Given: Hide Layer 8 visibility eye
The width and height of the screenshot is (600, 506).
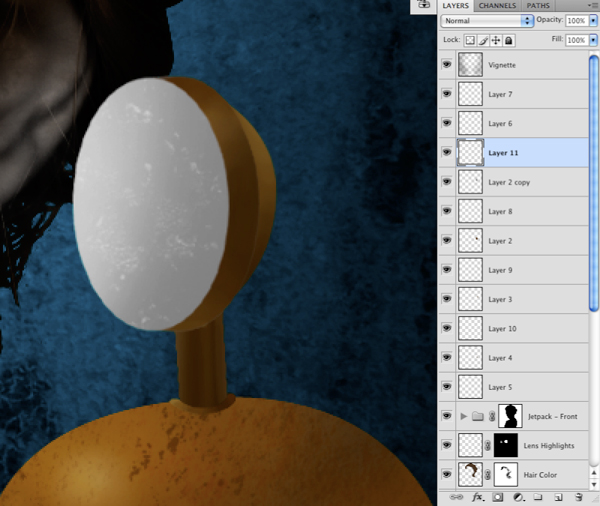Looking at the screenshot, I should click(447, 211).
